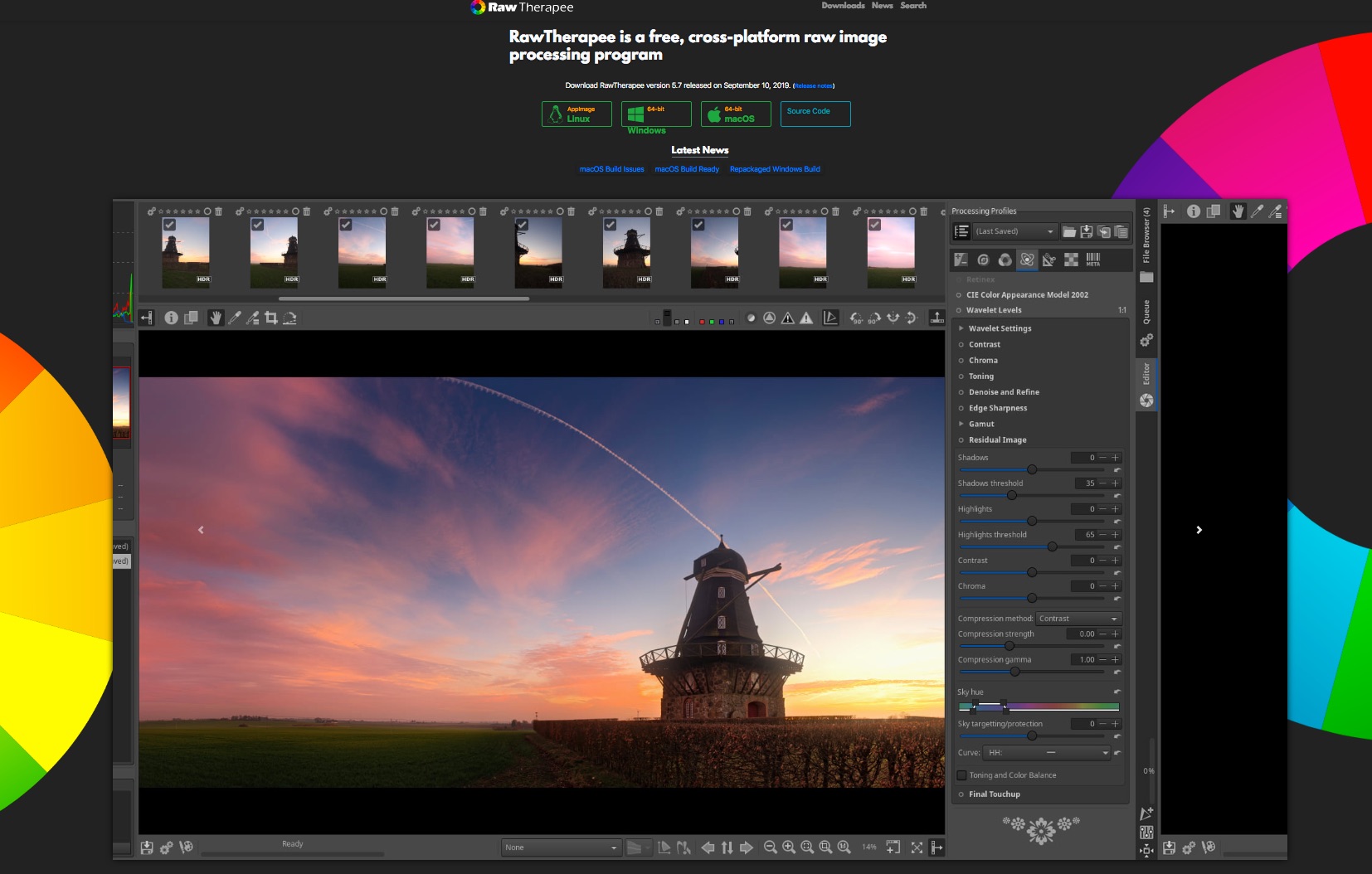Switch to the Queue vertical tab
The width and height of the screenshot is (1372, 874).
[x=1146, y=313]
